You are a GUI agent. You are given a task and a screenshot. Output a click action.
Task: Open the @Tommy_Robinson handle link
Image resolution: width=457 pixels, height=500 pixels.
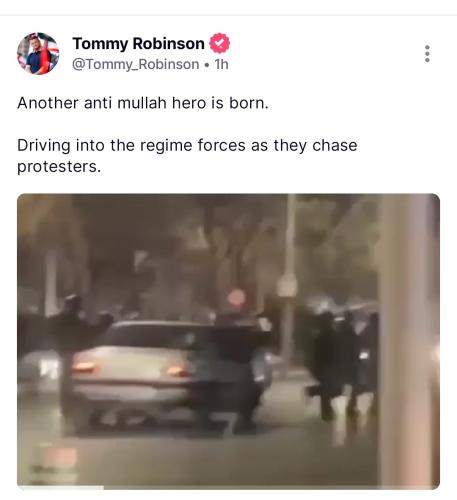[x=135, y=64]
